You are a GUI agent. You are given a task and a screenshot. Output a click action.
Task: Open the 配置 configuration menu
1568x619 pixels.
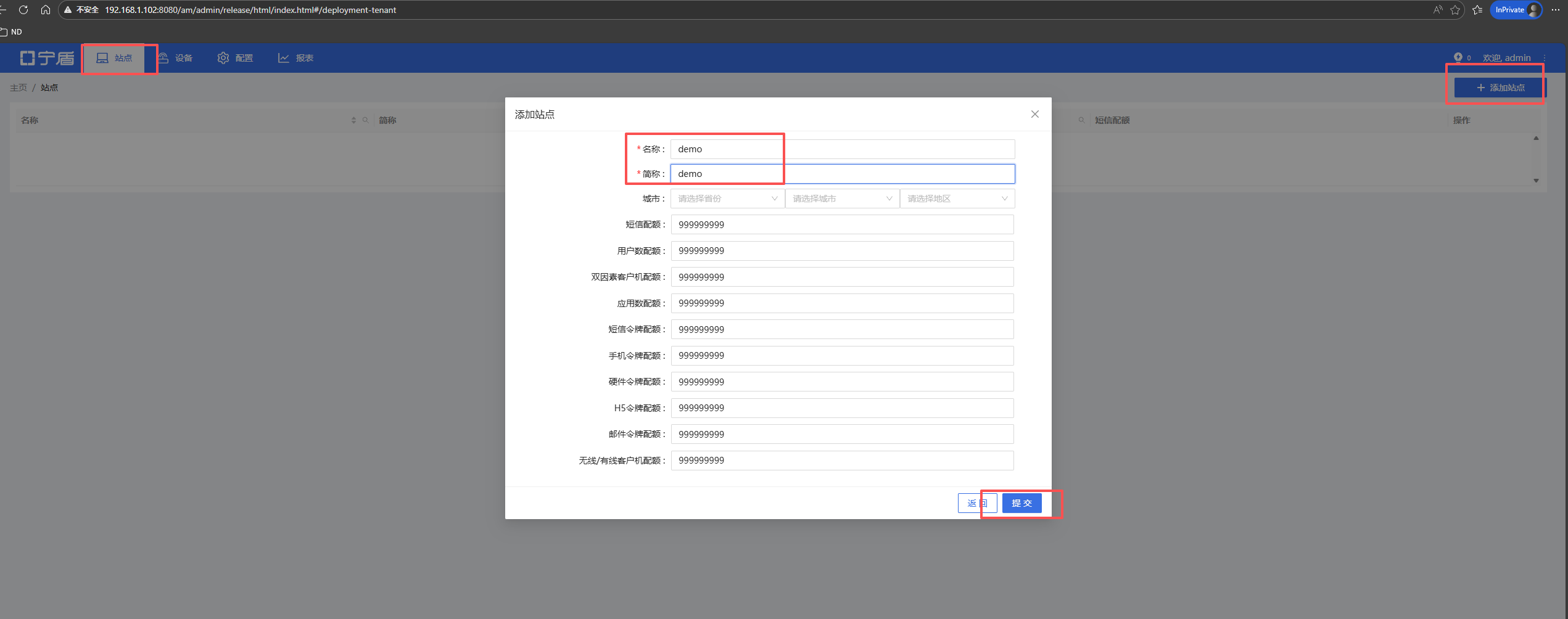[x=236, y=58]
